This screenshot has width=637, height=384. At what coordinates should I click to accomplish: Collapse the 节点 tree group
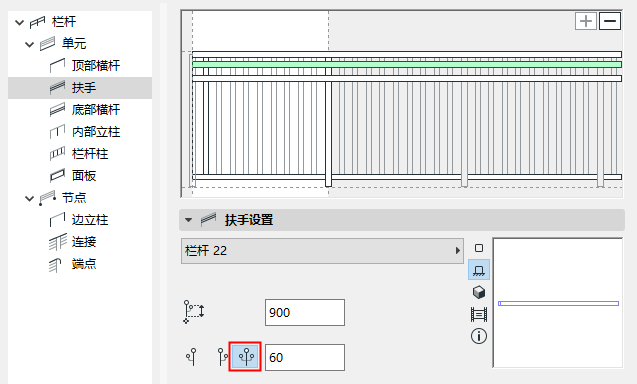(x=29, y=198)
